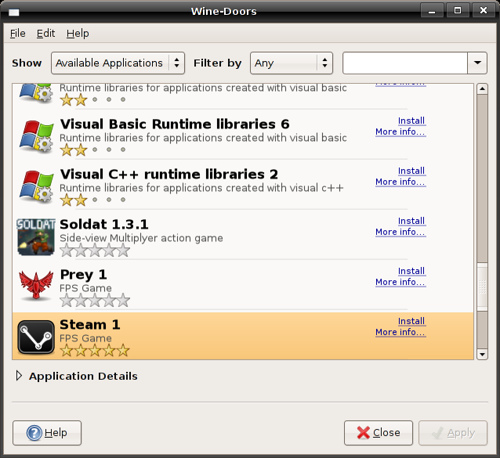Open the search combo box arrow

[x=477, y=63]
